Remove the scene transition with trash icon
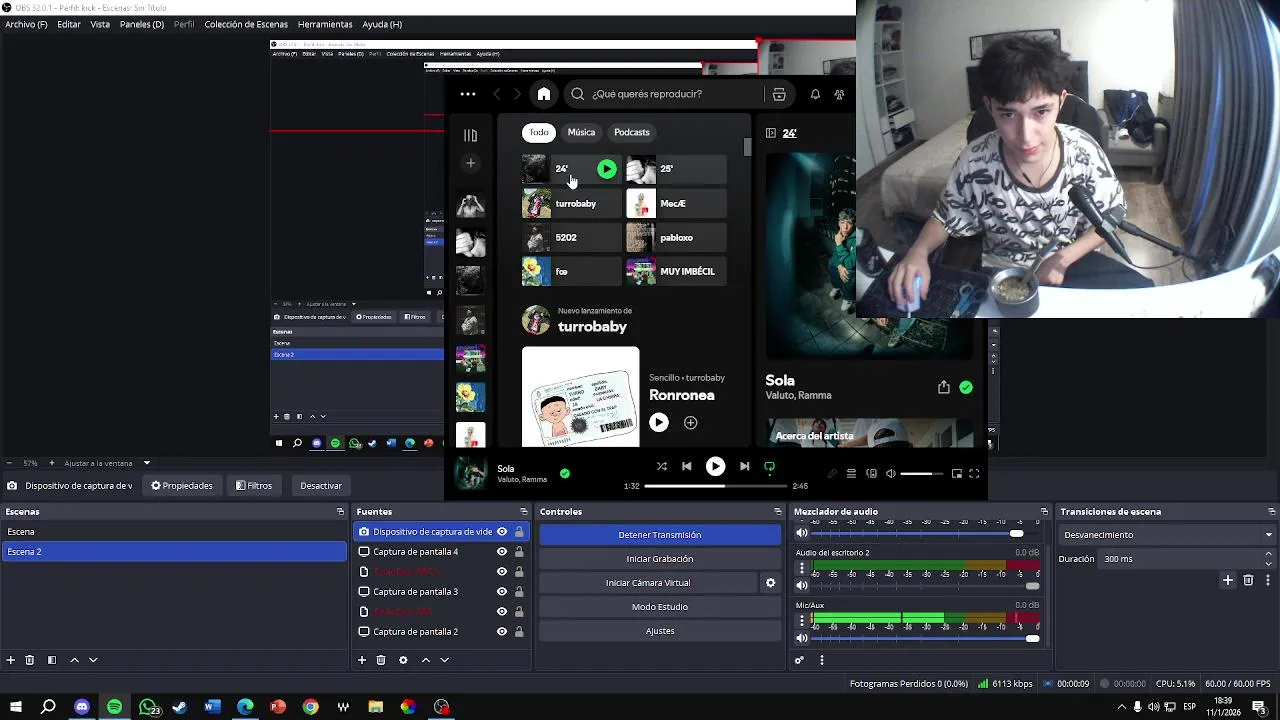Viewport: 1280px width, 720px height. pos(1248,580)
